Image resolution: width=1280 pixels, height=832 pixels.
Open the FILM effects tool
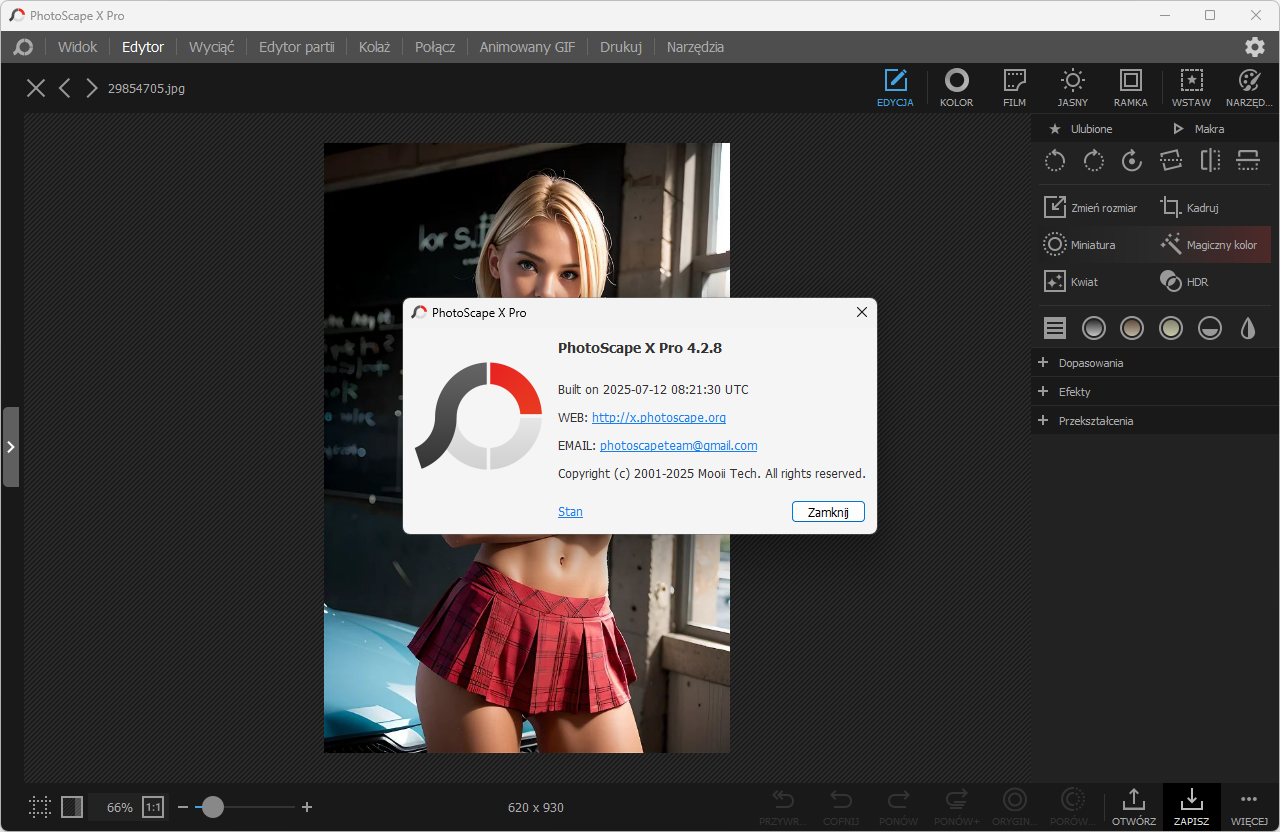[x=1015, y=88]
